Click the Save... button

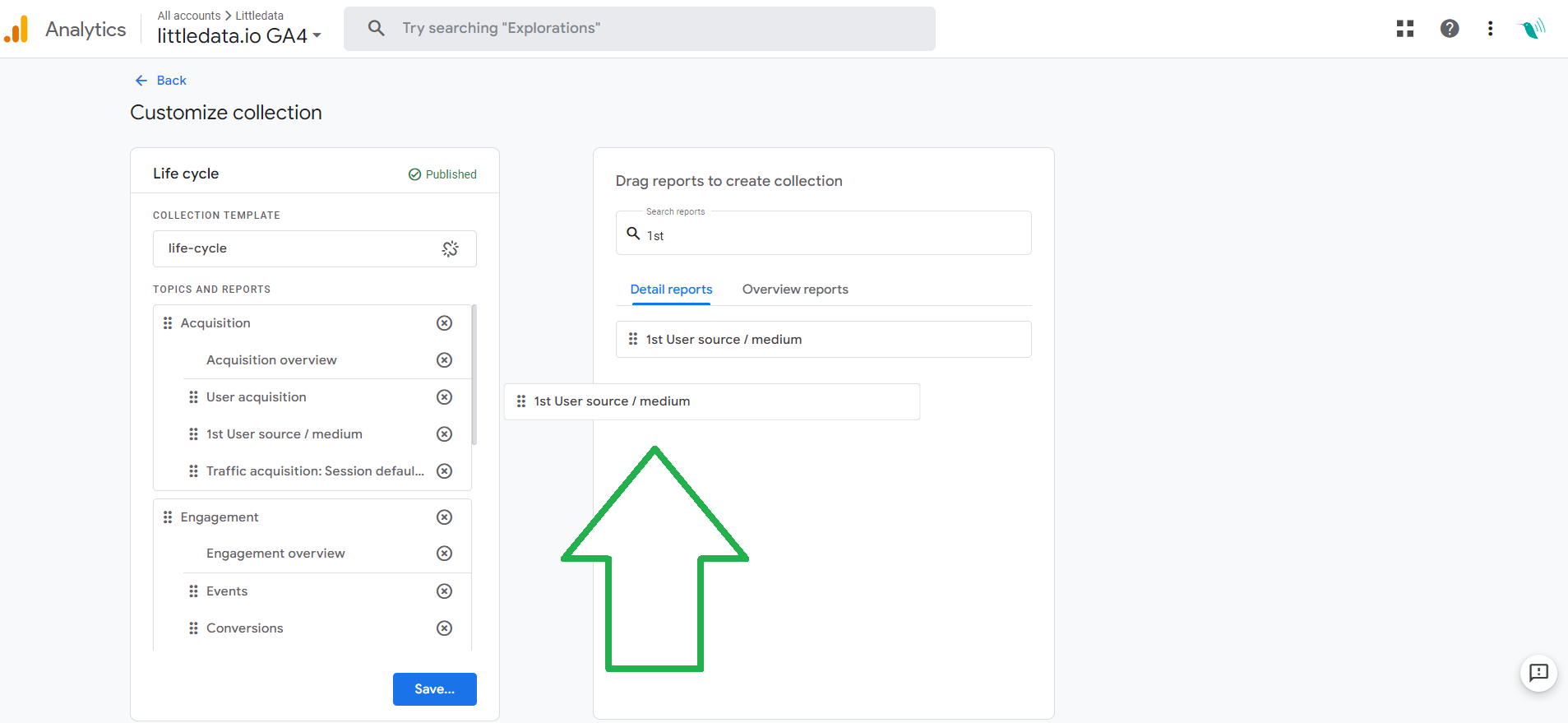(434, 689)
